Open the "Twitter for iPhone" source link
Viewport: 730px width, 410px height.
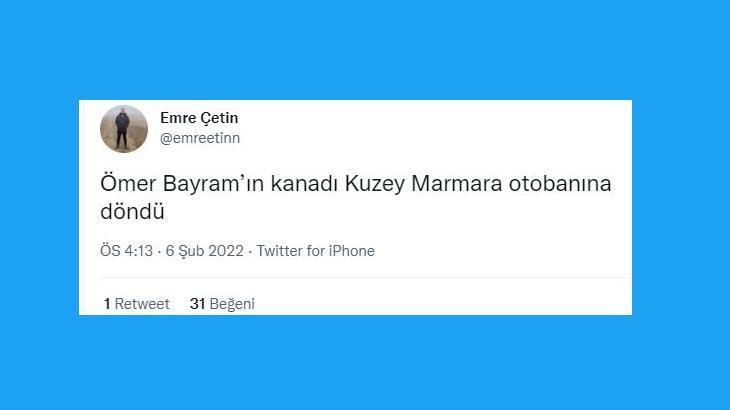pyautogui.click(x=315, y=251)
